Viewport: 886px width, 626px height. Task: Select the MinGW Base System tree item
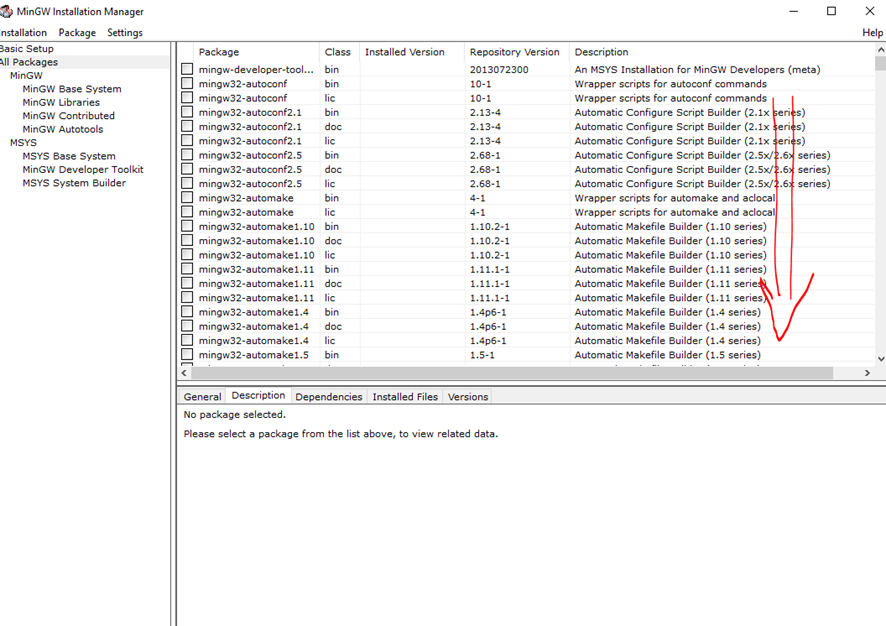72,89
